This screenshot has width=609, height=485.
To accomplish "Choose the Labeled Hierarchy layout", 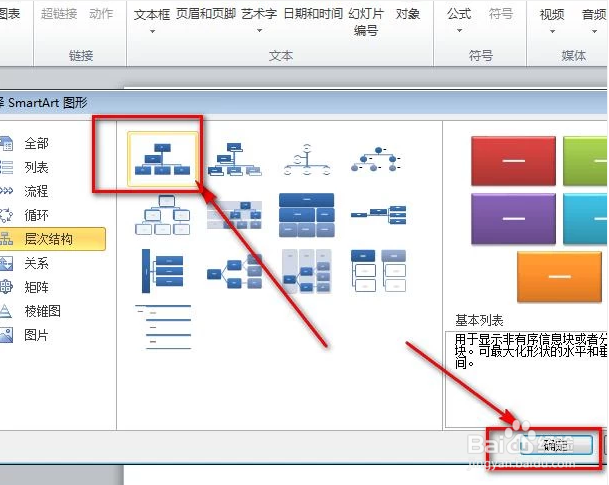I will coord(235,215).
